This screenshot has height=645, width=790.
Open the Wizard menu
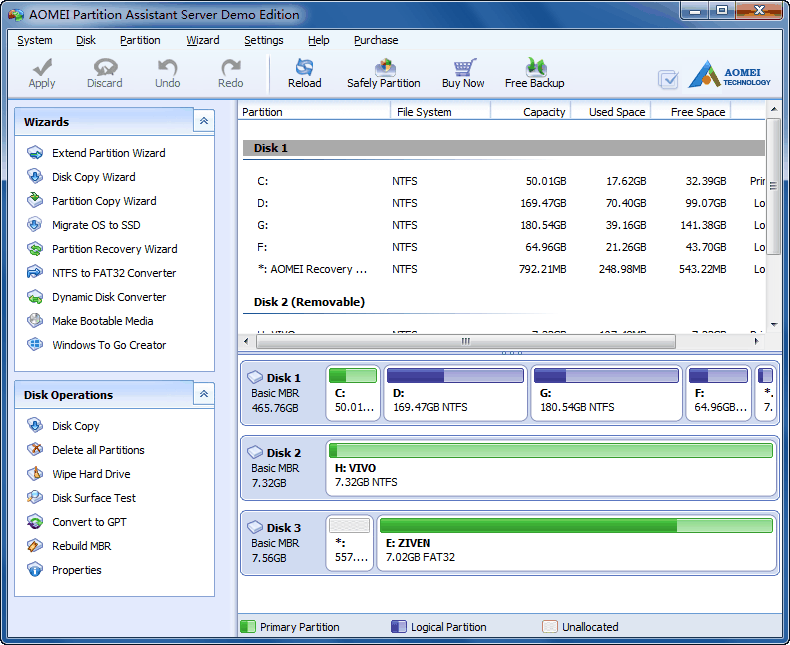[x=203, y=40]
